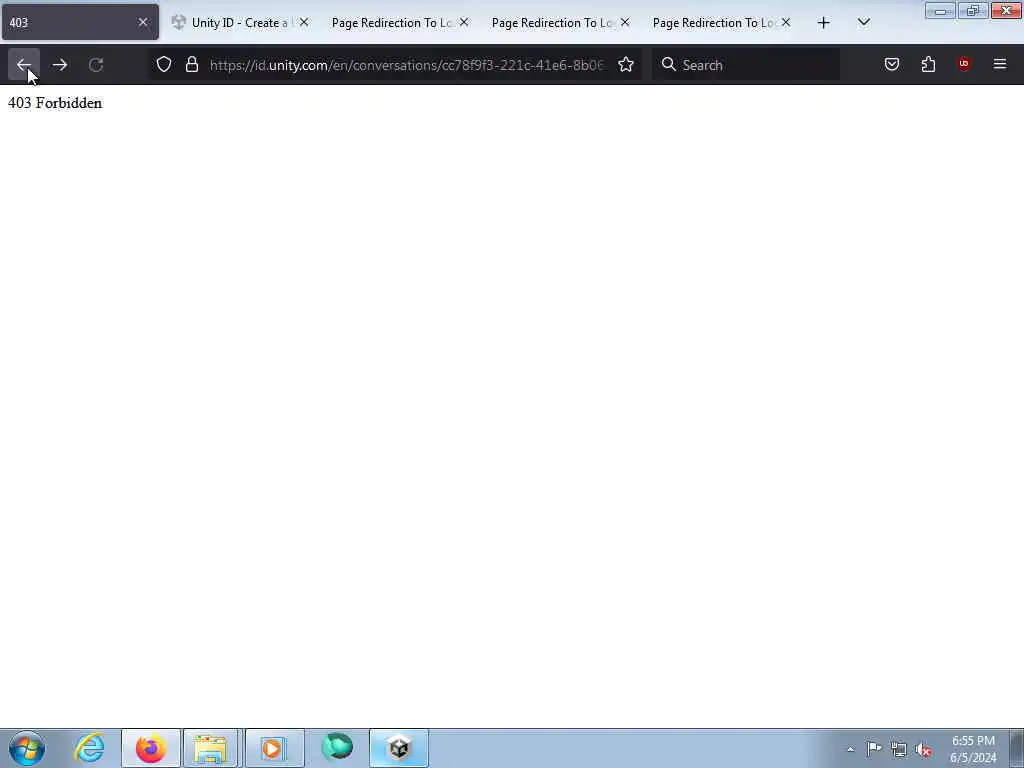The width and height of the screenshot is (1024, 768).
Task: Open the Firefox hamburger menu
Action: pyautogui.click(x=1000, y=65)
